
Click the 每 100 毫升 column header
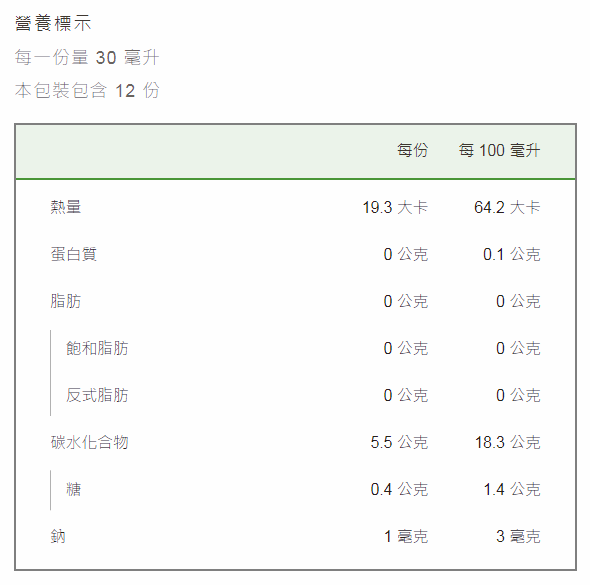(499, 150)
